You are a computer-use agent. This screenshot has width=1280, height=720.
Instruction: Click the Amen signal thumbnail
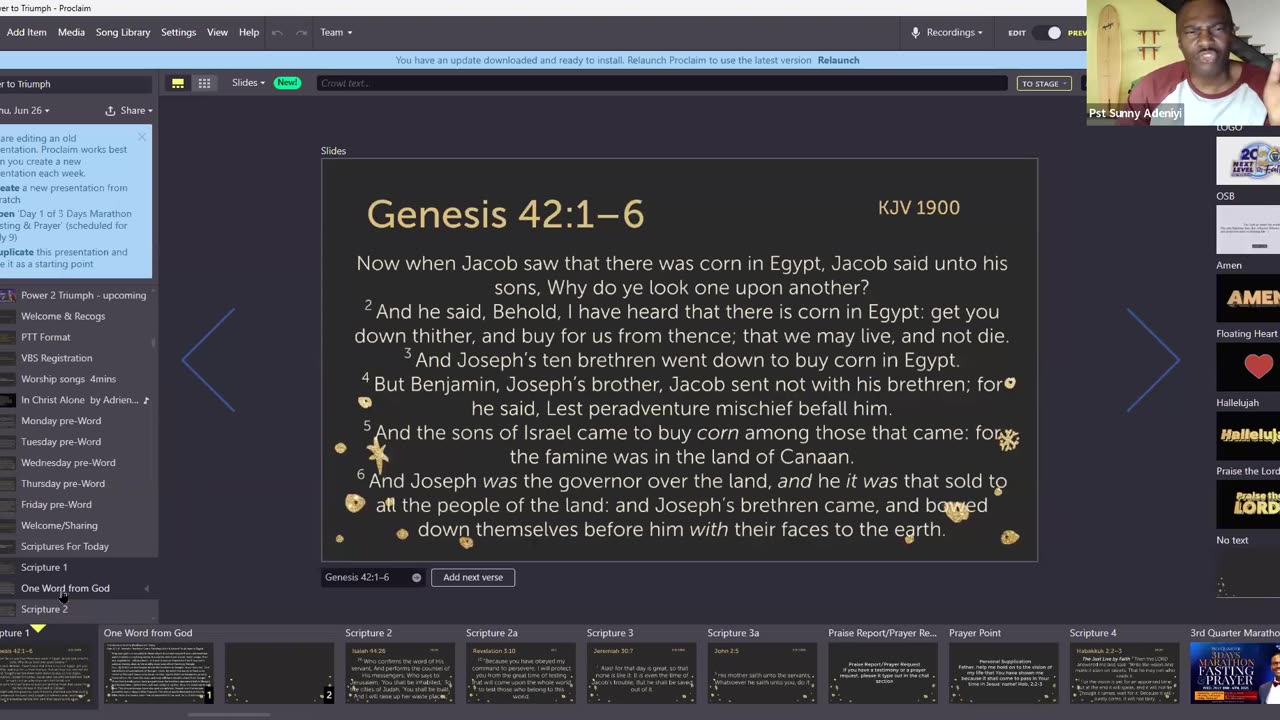[1248, 297]
